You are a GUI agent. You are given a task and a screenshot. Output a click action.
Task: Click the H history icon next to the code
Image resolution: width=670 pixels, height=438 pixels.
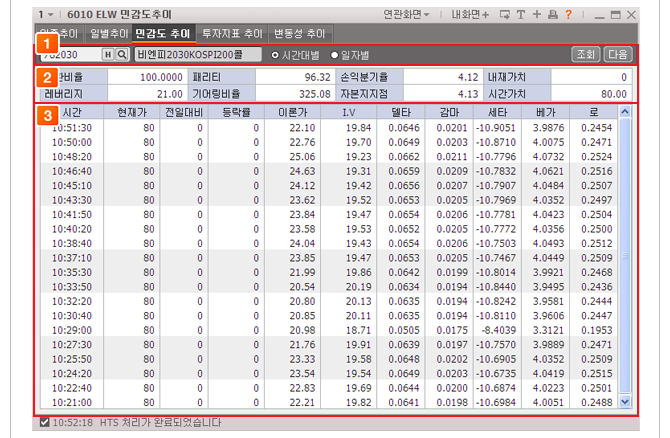point(108,54)
